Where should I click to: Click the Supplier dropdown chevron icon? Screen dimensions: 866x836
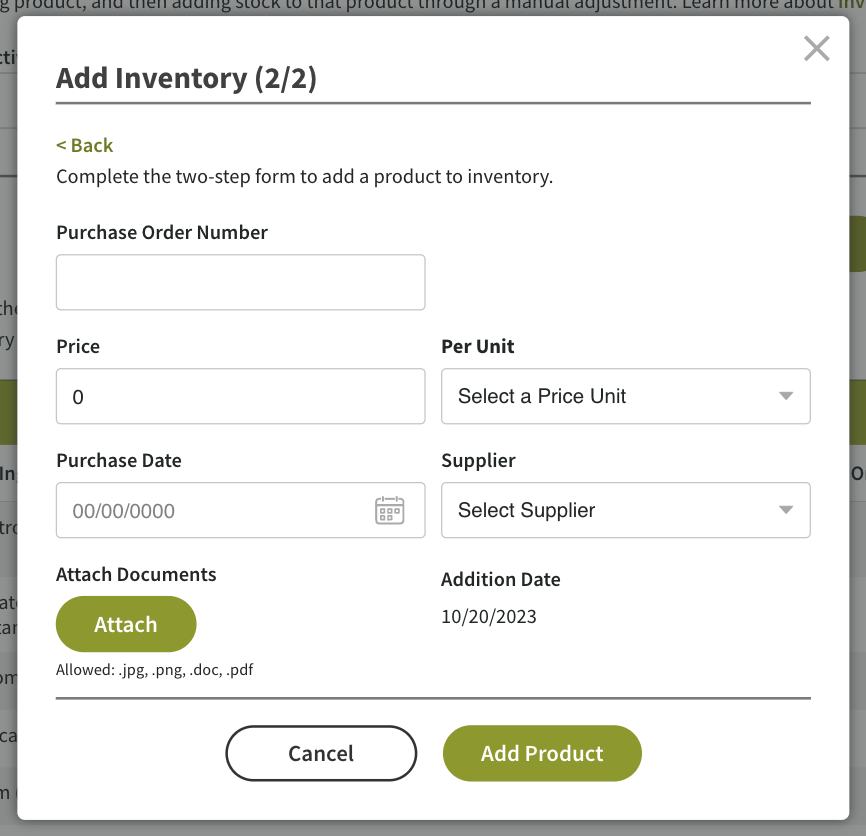pos(786,510)
